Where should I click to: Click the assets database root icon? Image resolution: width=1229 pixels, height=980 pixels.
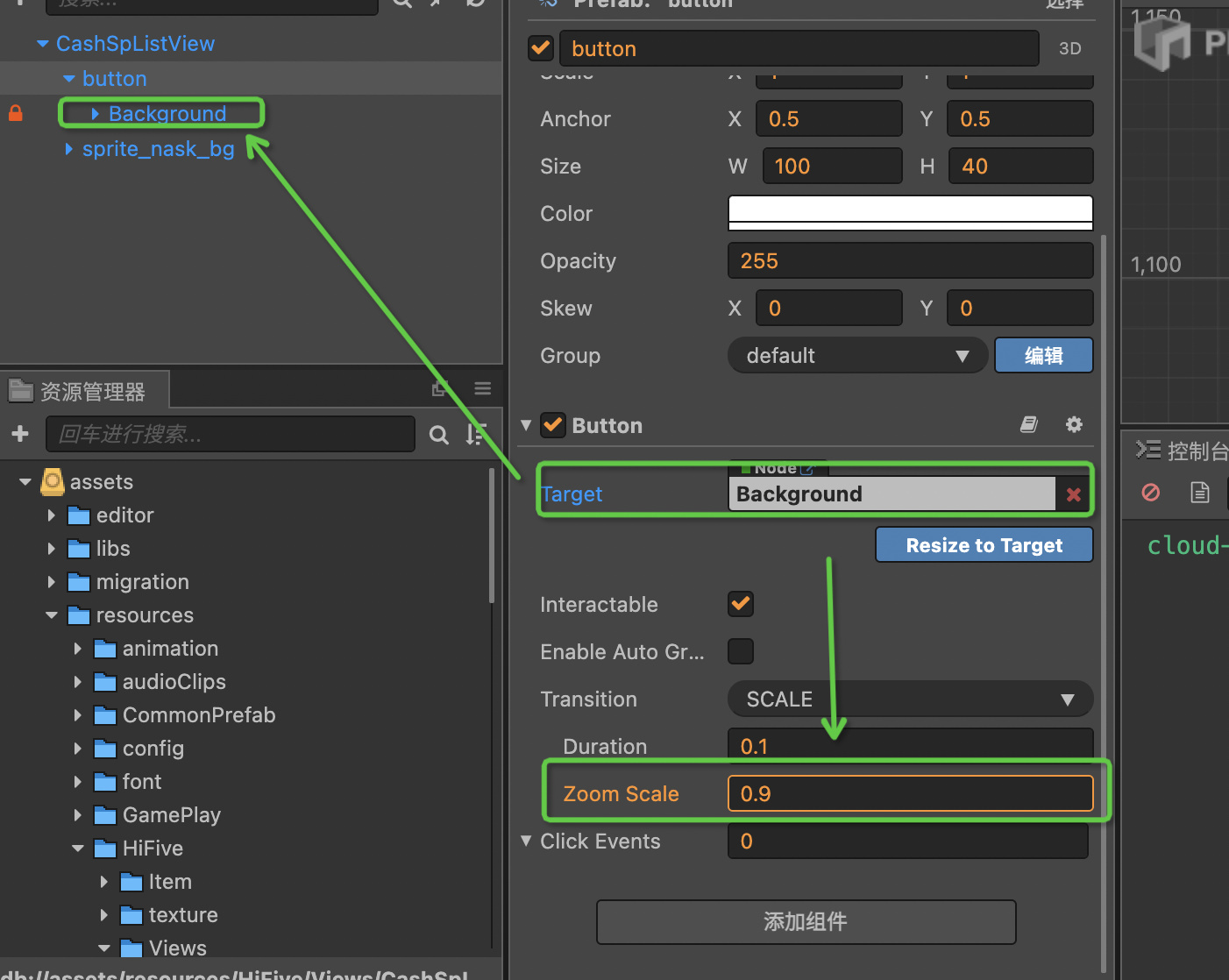pos(53,481)
